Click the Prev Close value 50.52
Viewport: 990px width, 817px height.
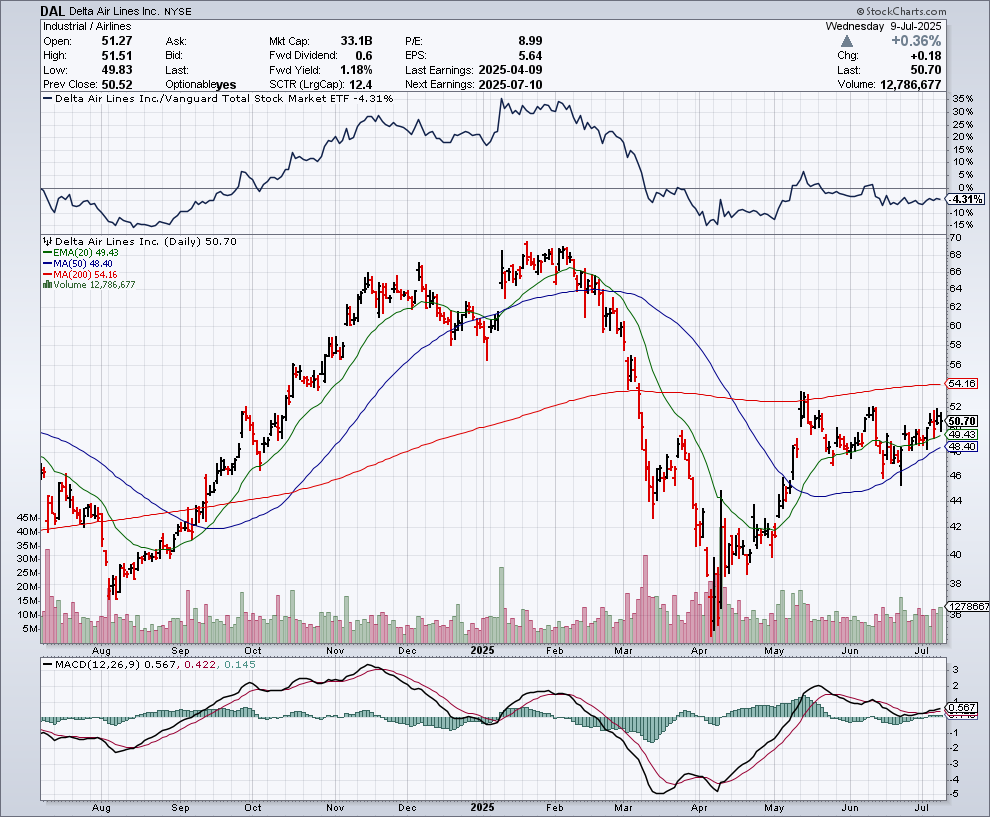point(117,85)
